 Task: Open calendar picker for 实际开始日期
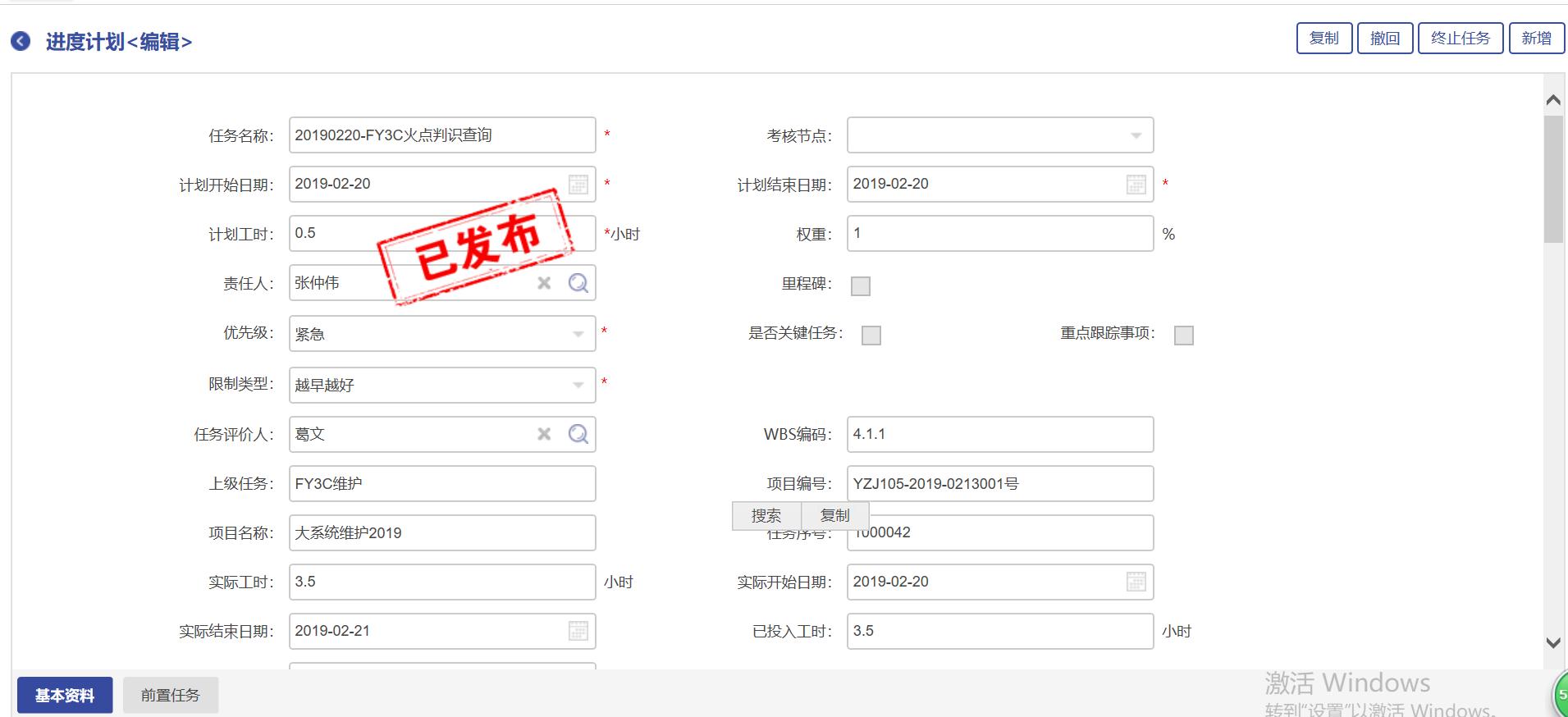coord(1136,582)
